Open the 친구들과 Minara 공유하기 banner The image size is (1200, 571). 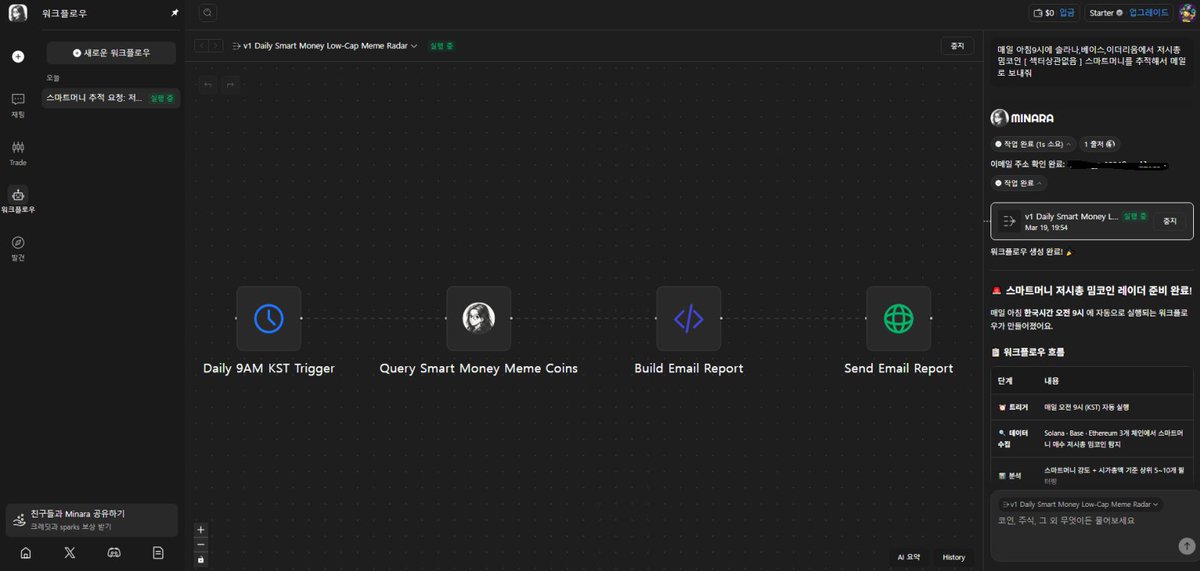click(x=91, y=519)
